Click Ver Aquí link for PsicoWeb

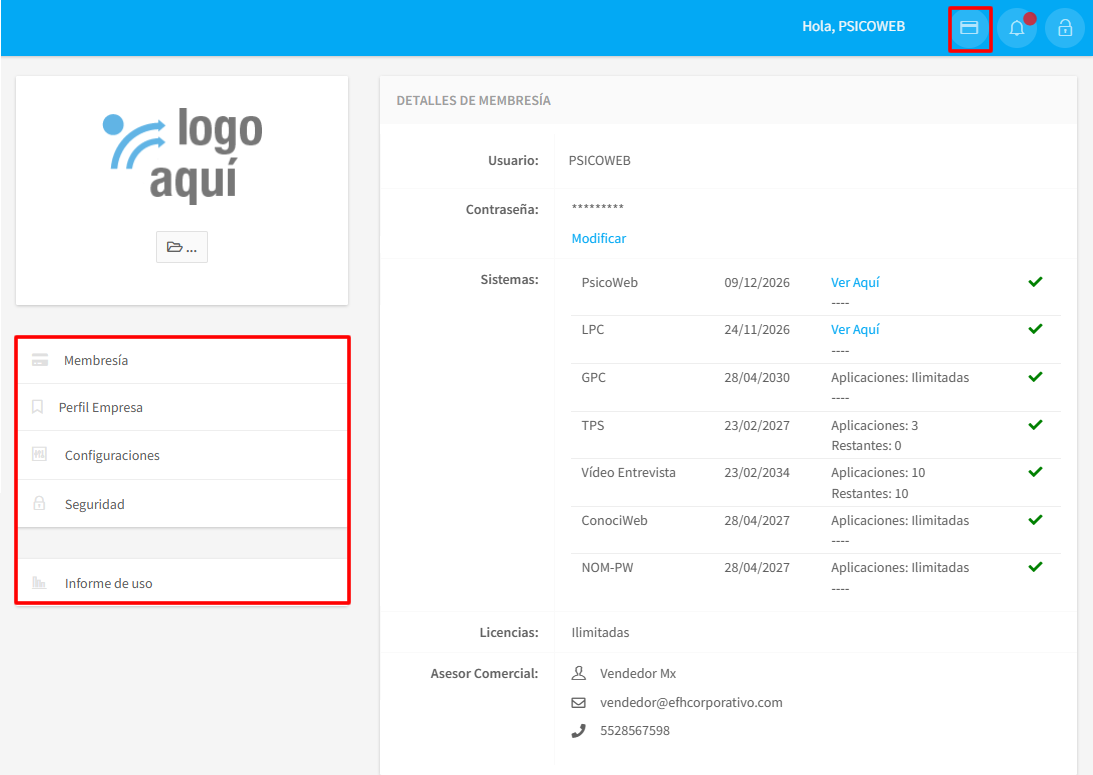(855, 282)
